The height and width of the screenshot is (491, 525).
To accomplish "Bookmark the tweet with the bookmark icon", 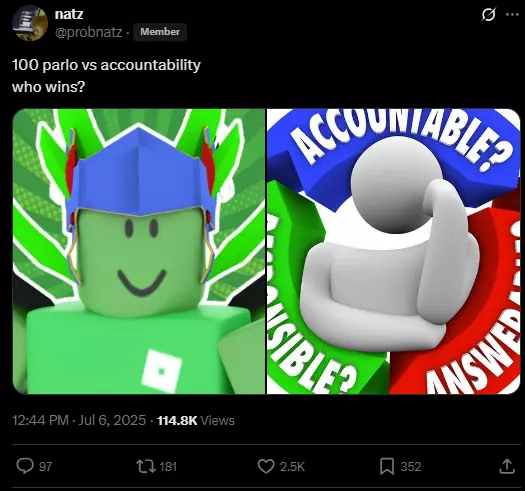I will (387, 466).
